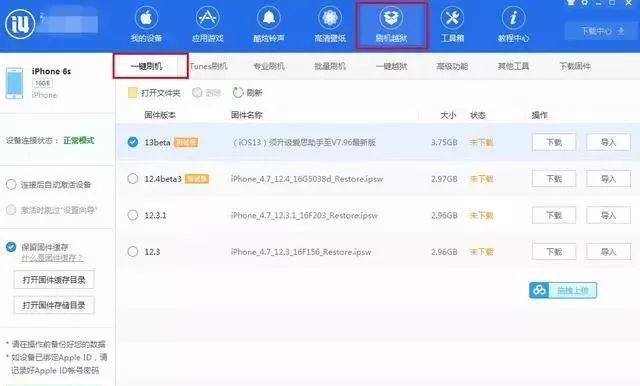Click the 状态 column header
This screenshot has height=386, width=640.
[478, 115]
